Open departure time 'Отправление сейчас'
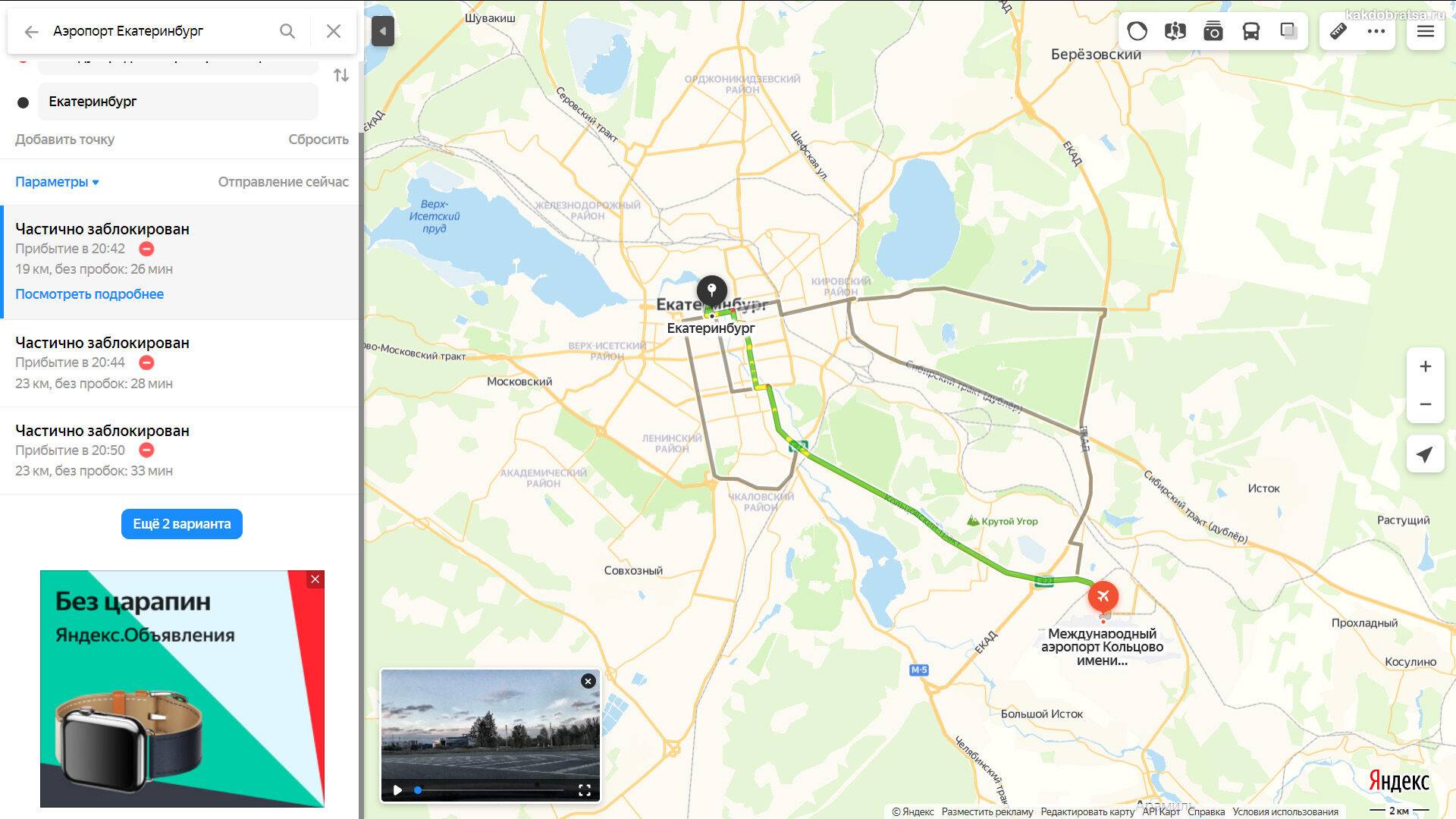Screen dimensions: 1456x819 pyautogui.click(x=284, y=182)
